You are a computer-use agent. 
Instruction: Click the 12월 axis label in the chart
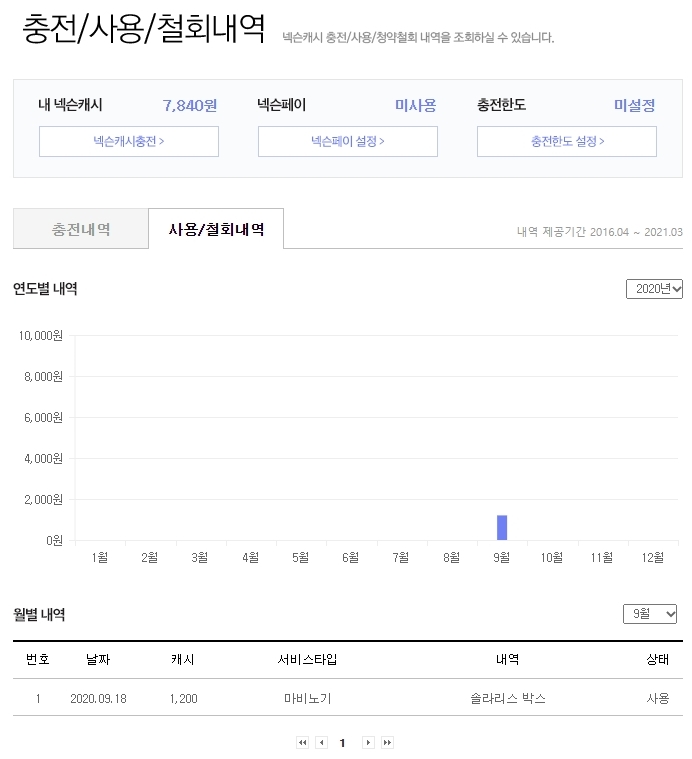click(x=652, y=557)
